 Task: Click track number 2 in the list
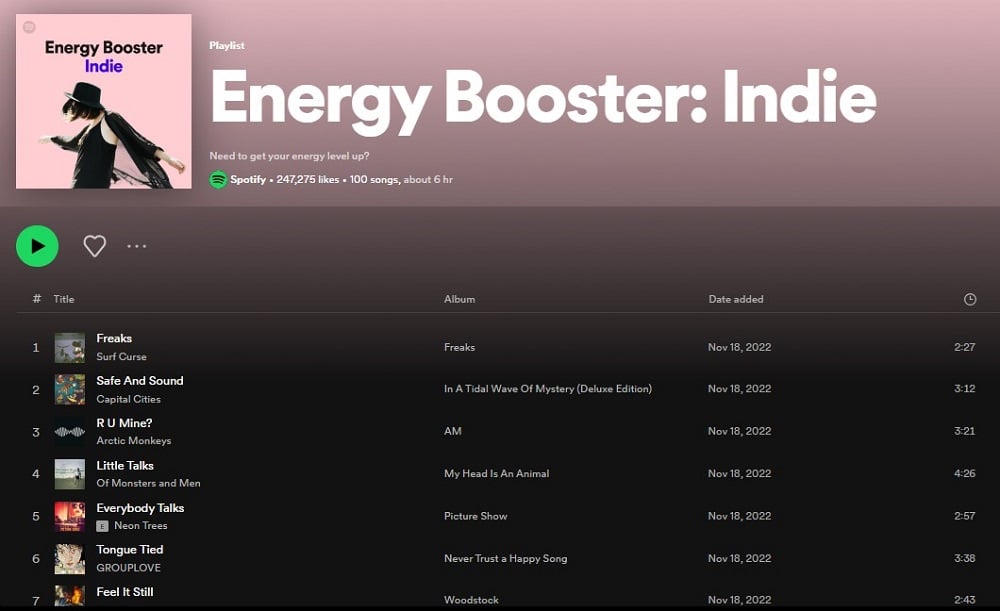(36, 390)
